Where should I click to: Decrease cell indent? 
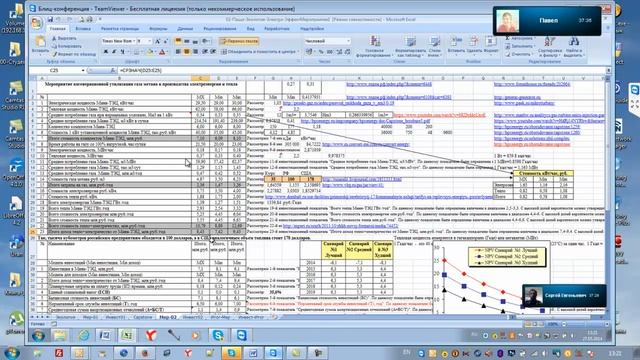[204, 52]
